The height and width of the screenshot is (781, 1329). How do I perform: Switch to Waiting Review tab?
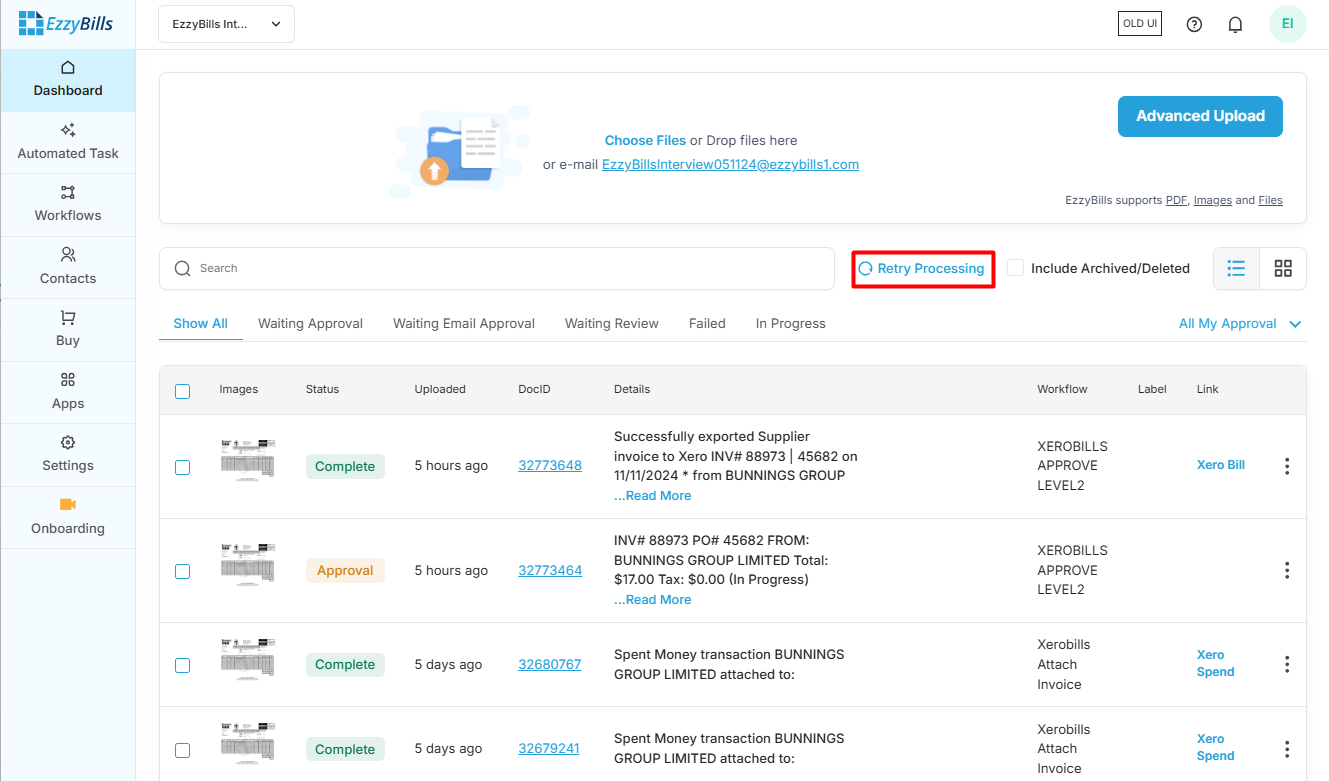(612, 324)
